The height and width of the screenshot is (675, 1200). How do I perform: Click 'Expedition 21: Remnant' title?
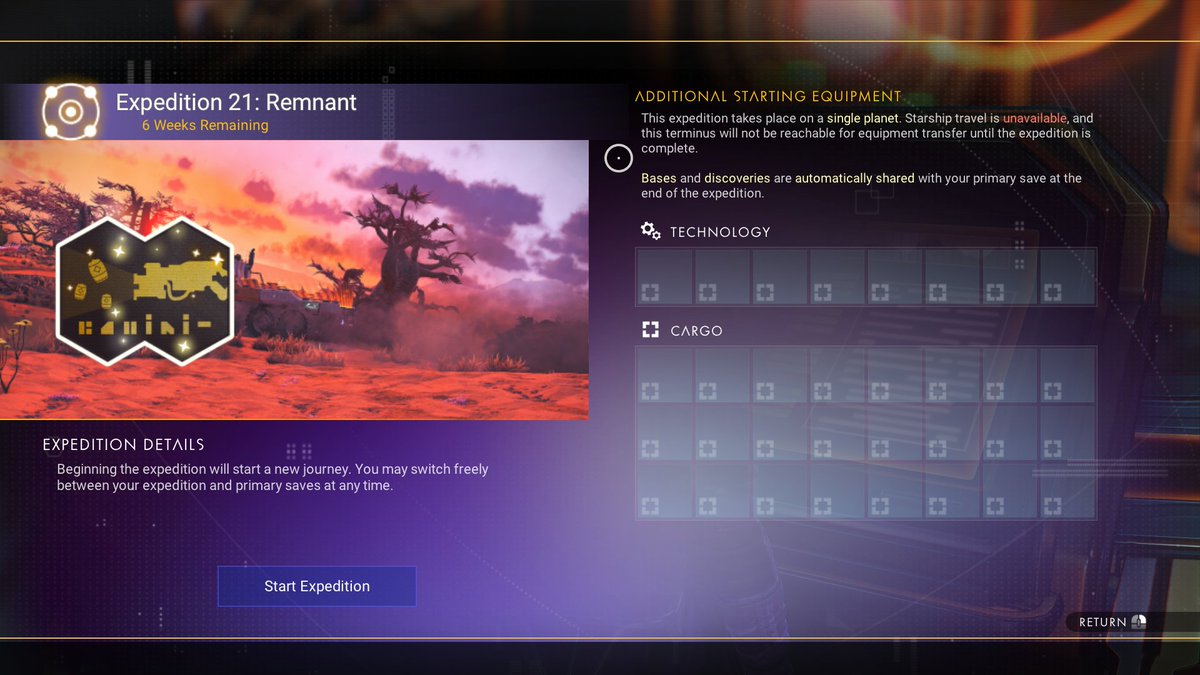[x=236, y=102]
